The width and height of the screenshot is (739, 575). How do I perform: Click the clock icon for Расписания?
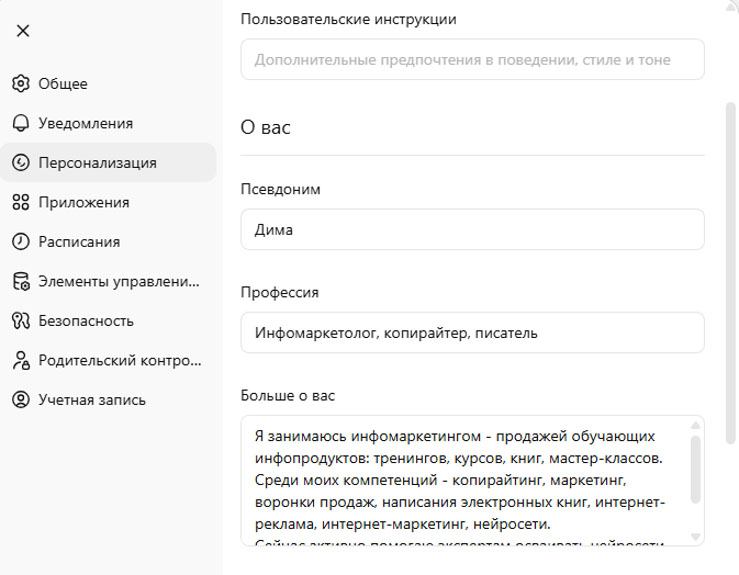21,242
